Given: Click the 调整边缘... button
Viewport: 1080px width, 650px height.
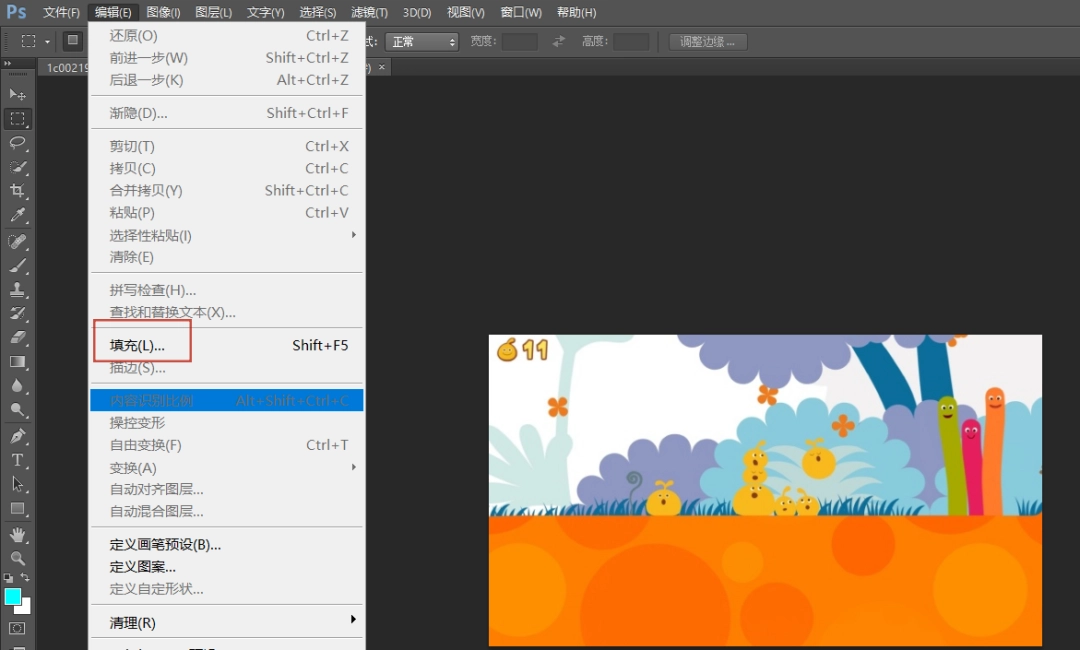Looking at the screenshot, I should coord(707,42).
